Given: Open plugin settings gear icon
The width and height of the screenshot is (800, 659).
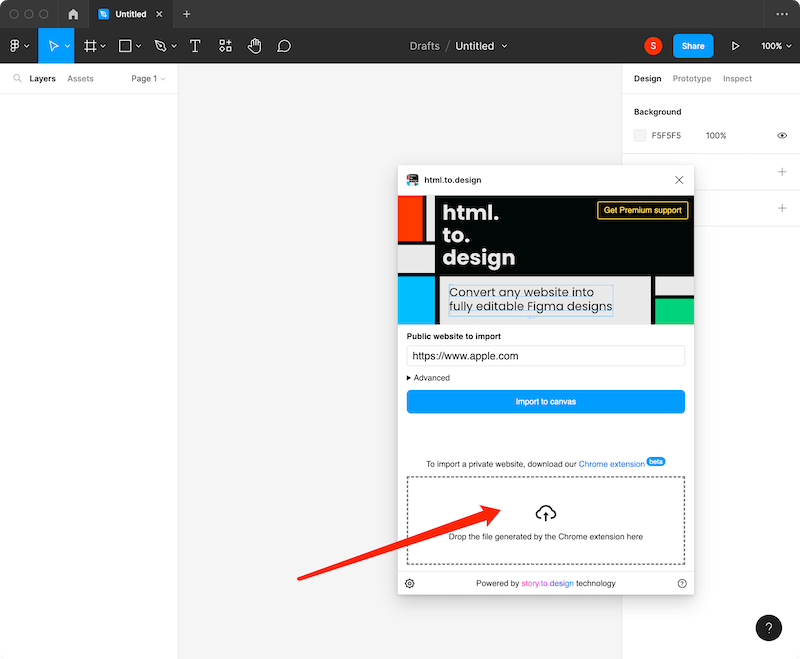Looking at the screenshot, I should pos(410,583).
